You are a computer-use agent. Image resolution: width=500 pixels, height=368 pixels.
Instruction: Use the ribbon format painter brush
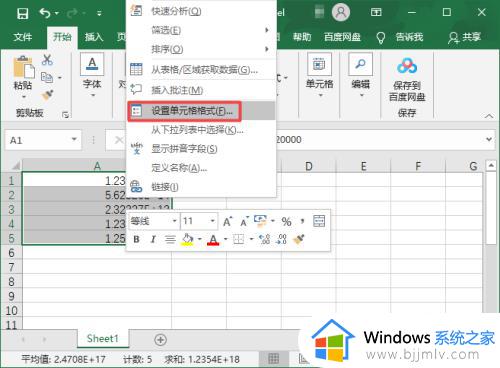[x=47, y=95]
